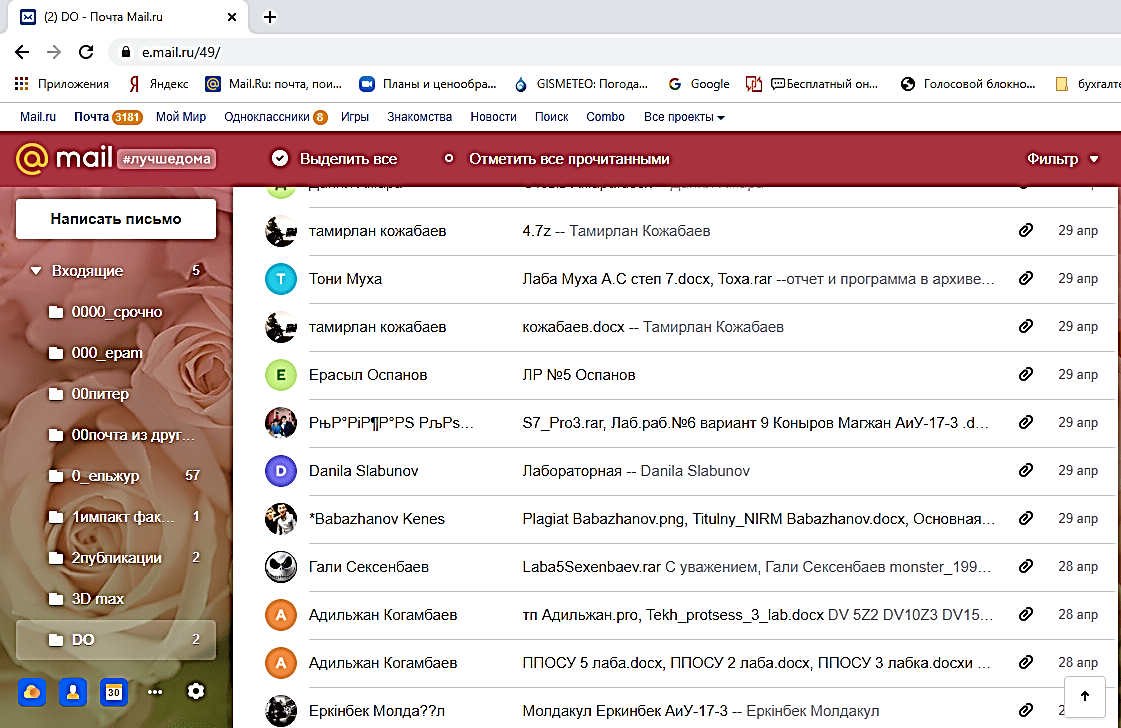Open the Фильтр dropdown
The height and width of the screenshot is (728, 1121).
[x=1062, y=159]
